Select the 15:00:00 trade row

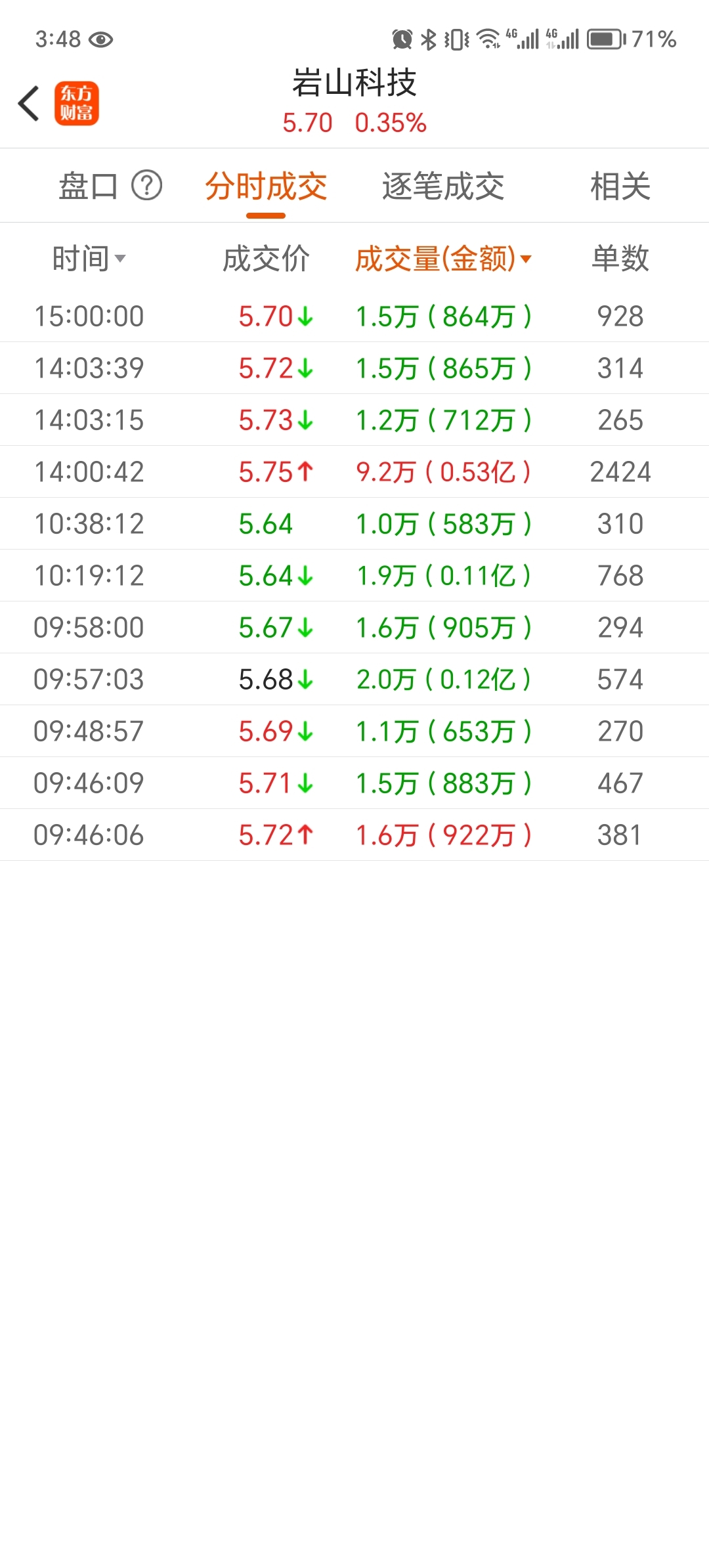pyautogui.click(x=354, y=316)
